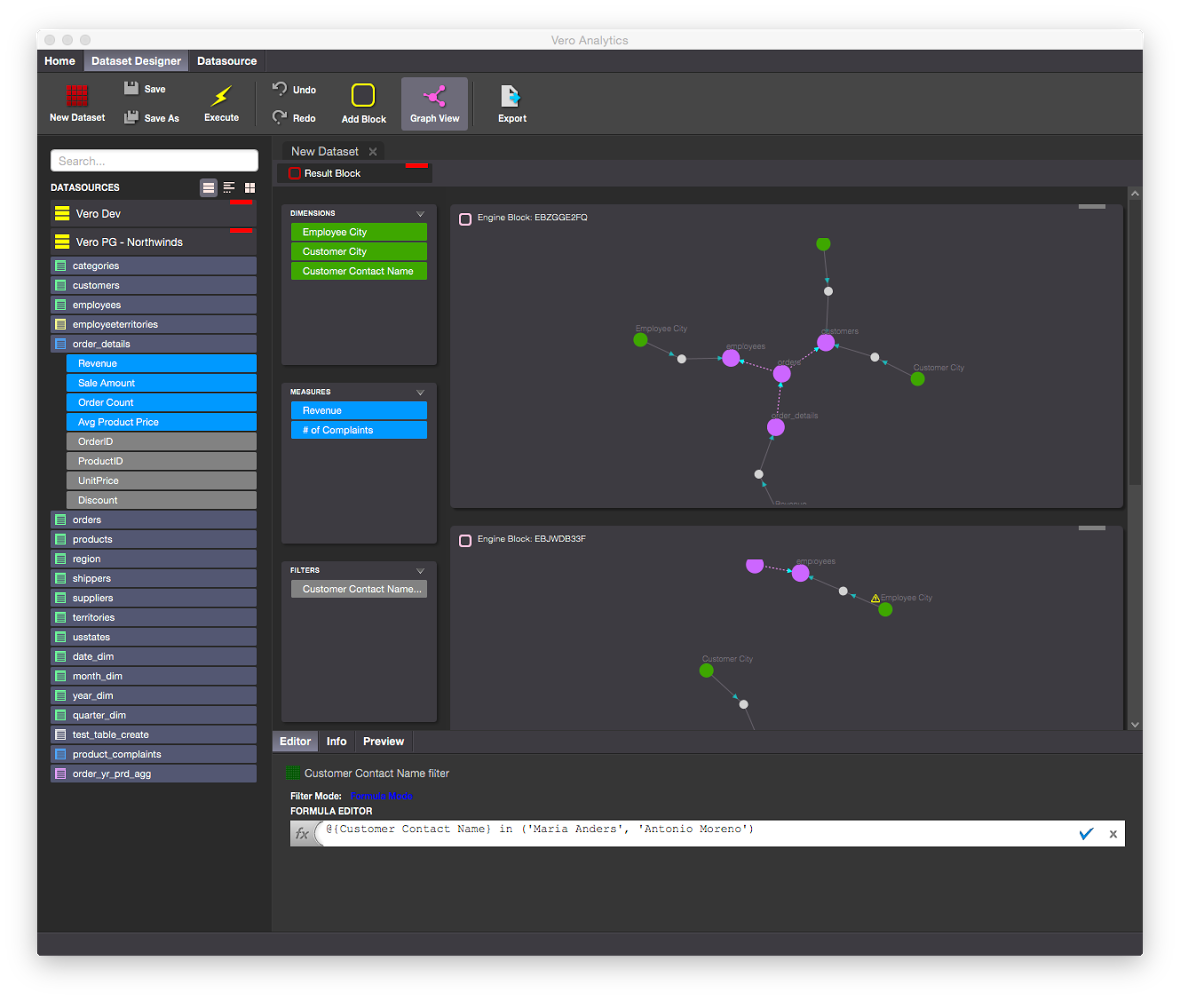Select the Avg Product Price field

point(162,422)
